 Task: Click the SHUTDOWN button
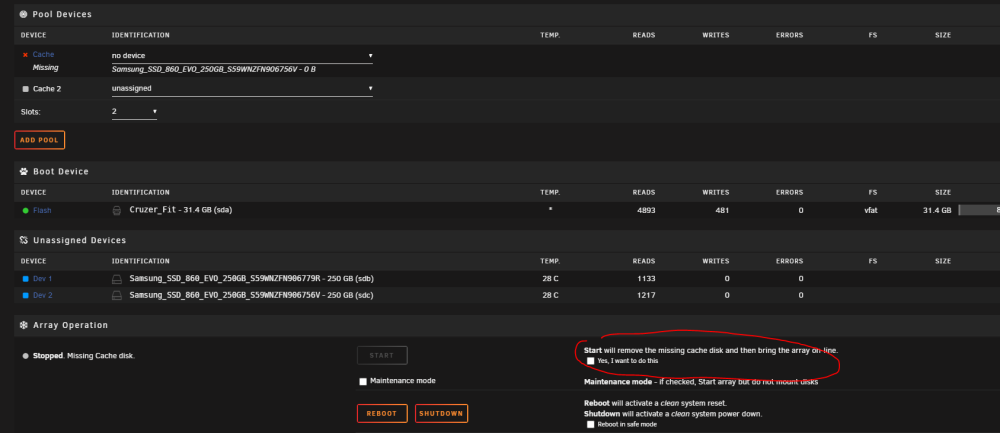tap(441, 413)
